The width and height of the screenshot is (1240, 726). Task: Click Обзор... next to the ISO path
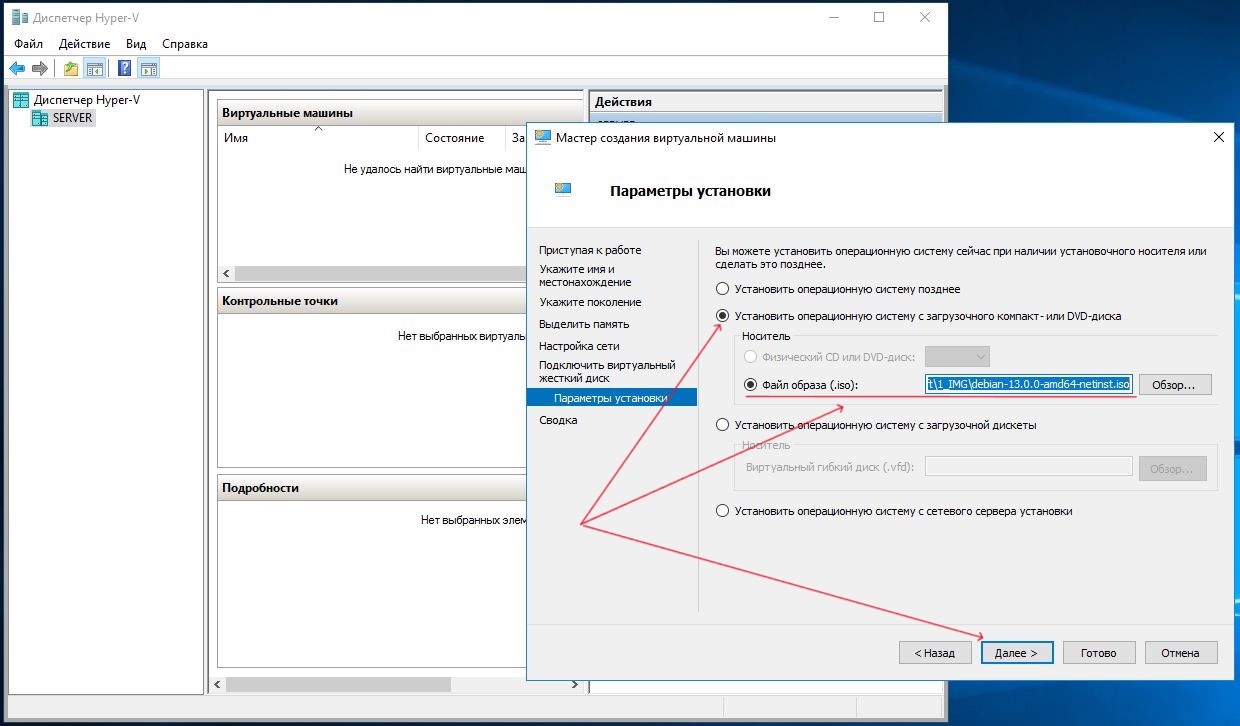click(x=1174, y=385)
